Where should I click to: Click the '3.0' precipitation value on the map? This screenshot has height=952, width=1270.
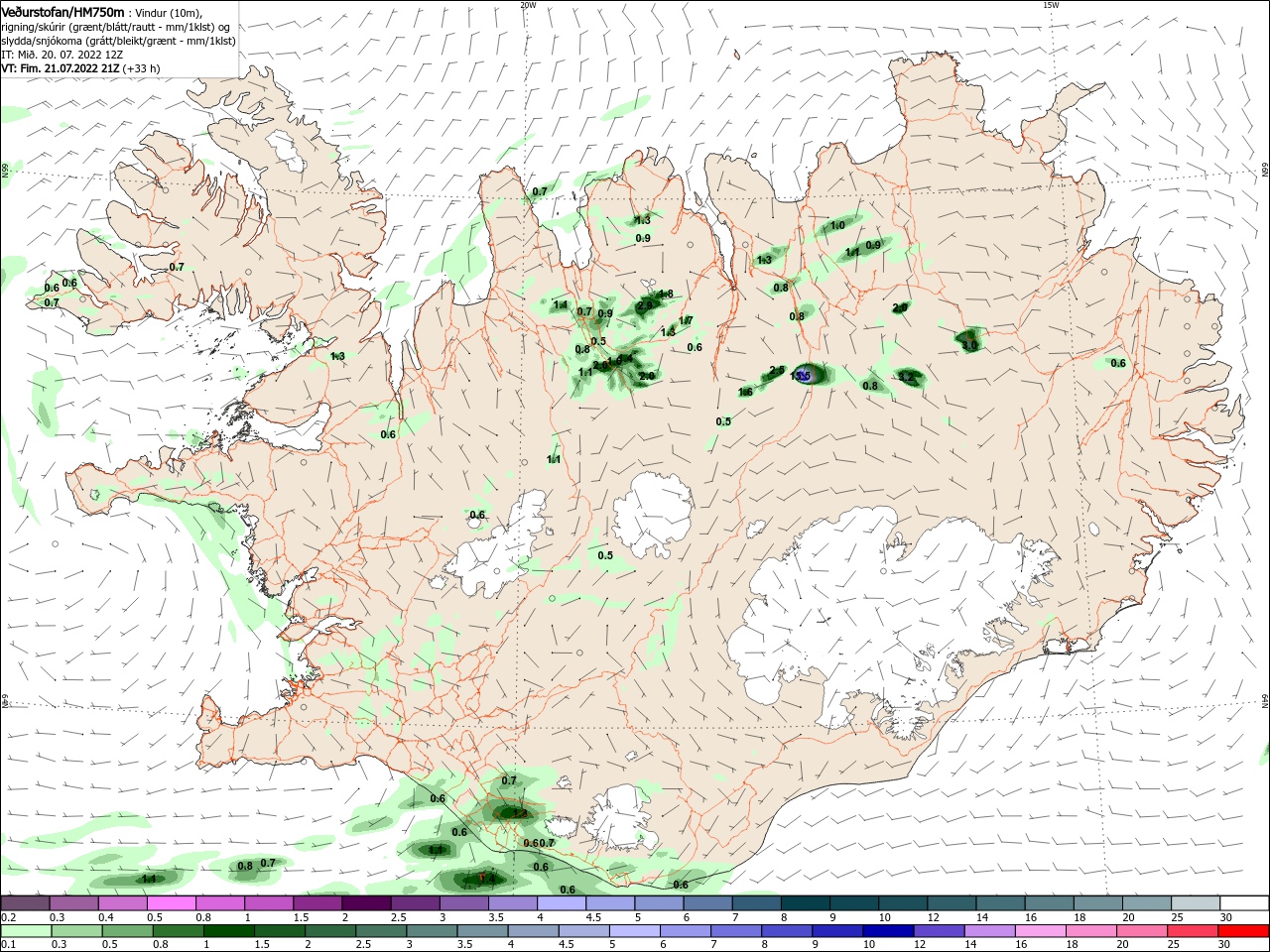click(970, 345)
